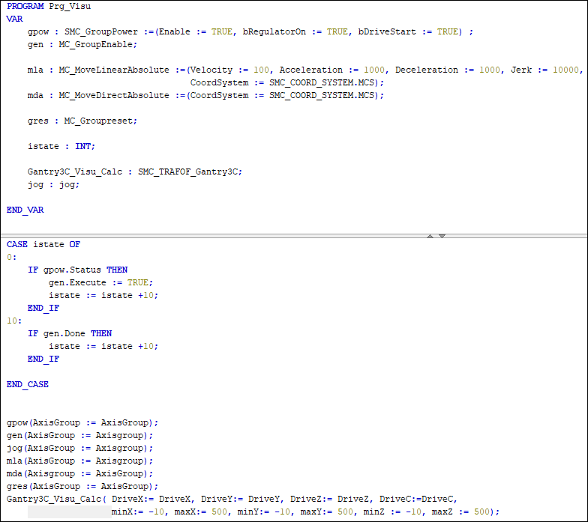Click the Acceleration value 1000

(374, 70)
